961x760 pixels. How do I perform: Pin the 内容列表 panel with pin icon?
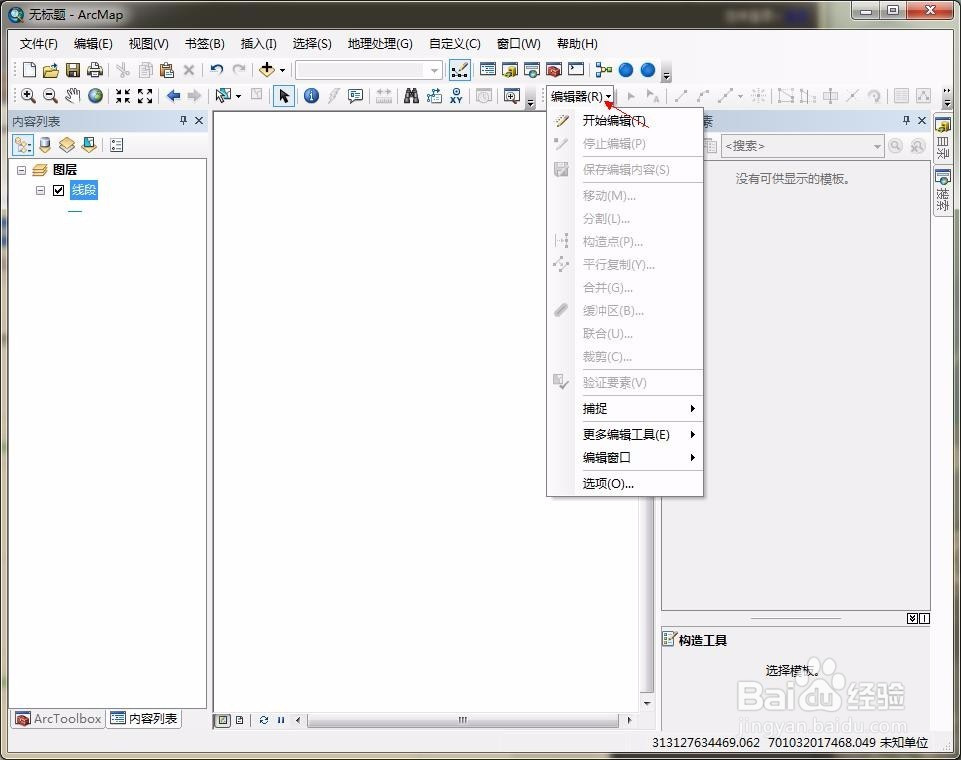tap(183, 120)
